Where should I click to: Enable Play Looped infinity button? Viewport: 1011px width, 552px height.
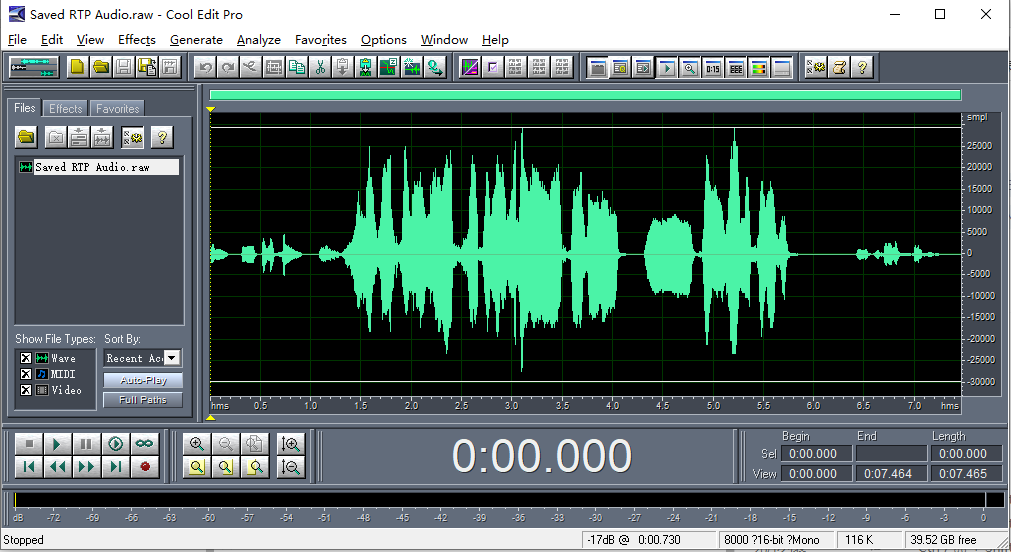click(x=144, y=444)
